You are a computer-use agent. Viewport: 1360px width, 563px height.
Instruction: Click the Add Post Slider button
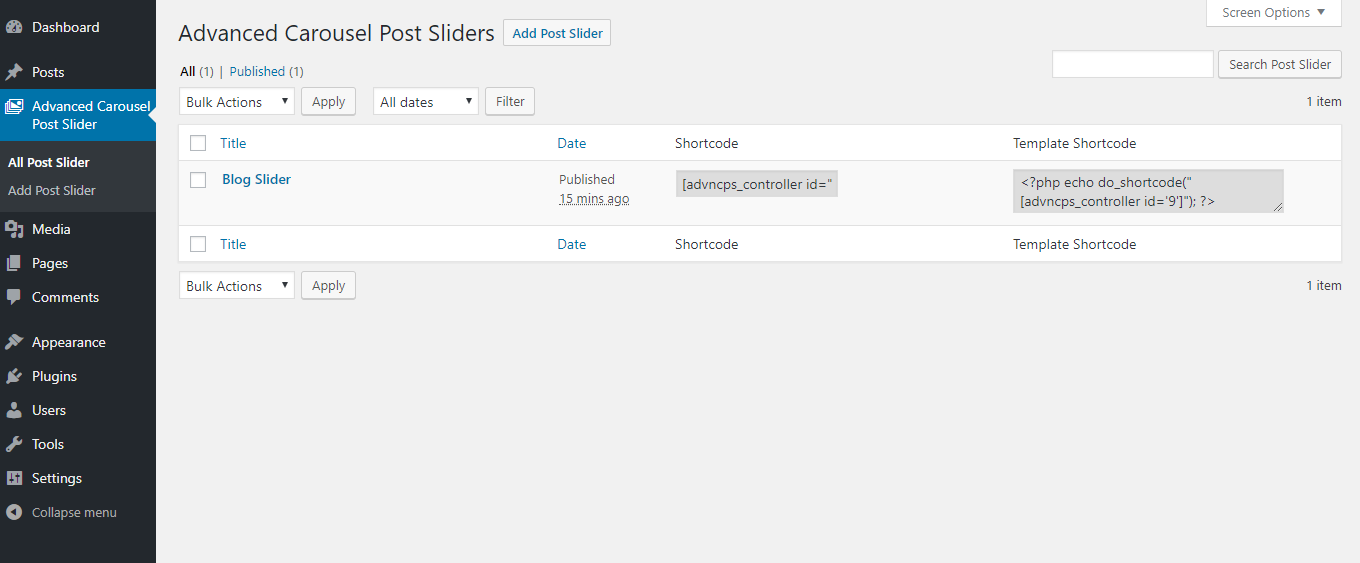[557, 33]
